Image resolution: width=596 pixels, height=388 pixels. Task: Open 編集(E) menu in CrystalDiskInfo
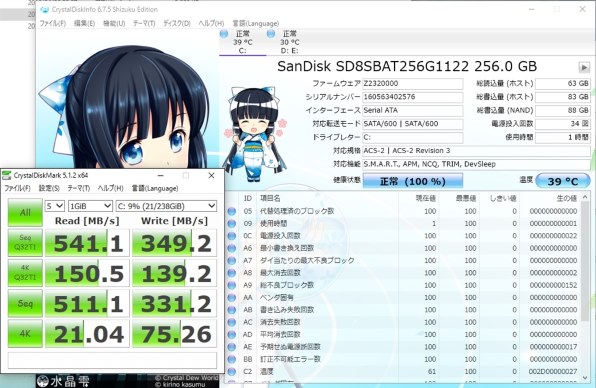[x=84, y=23]
